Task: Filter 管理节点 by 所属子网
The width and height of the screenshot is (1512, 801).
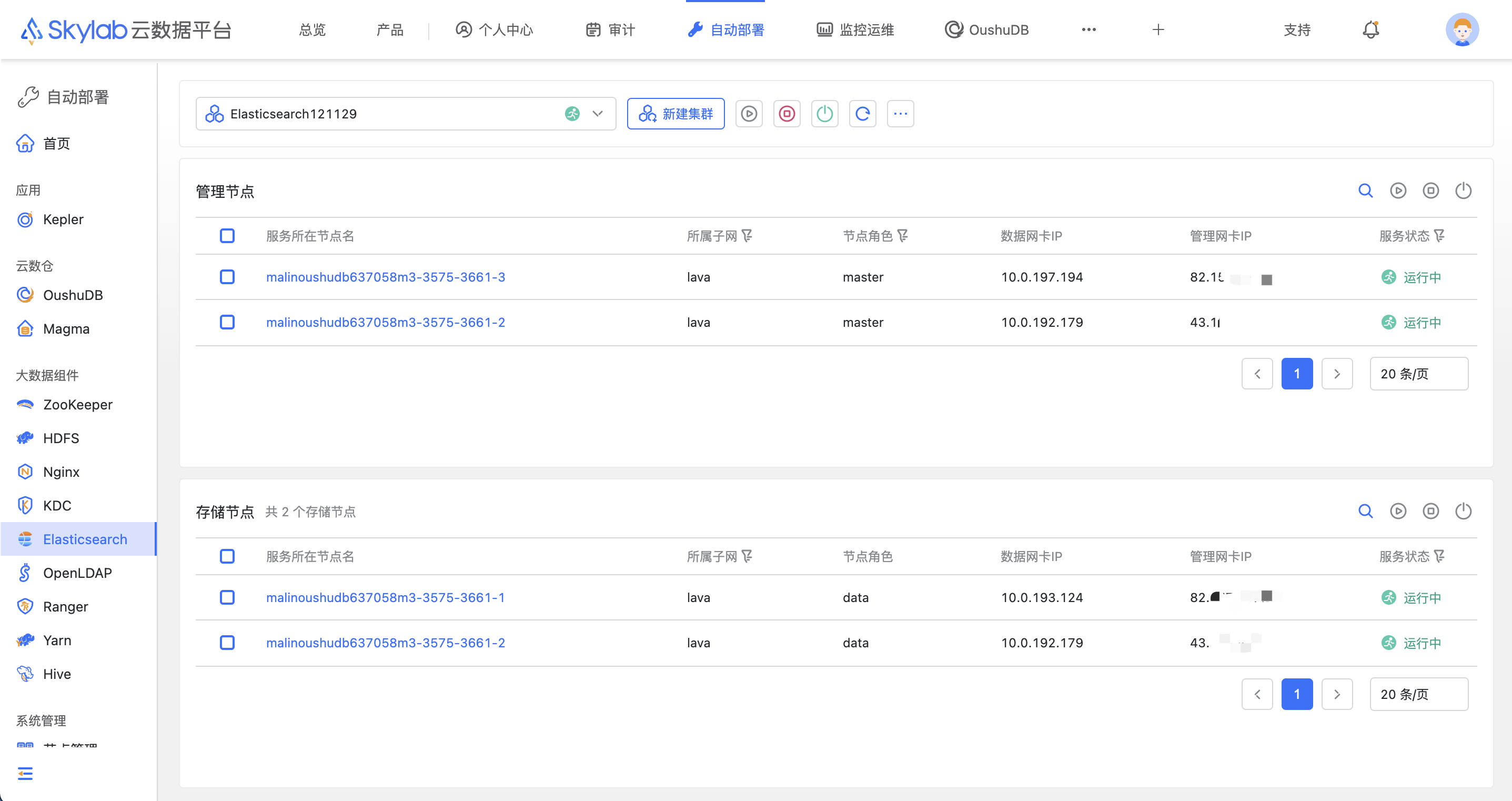Action: pos(747,235)
